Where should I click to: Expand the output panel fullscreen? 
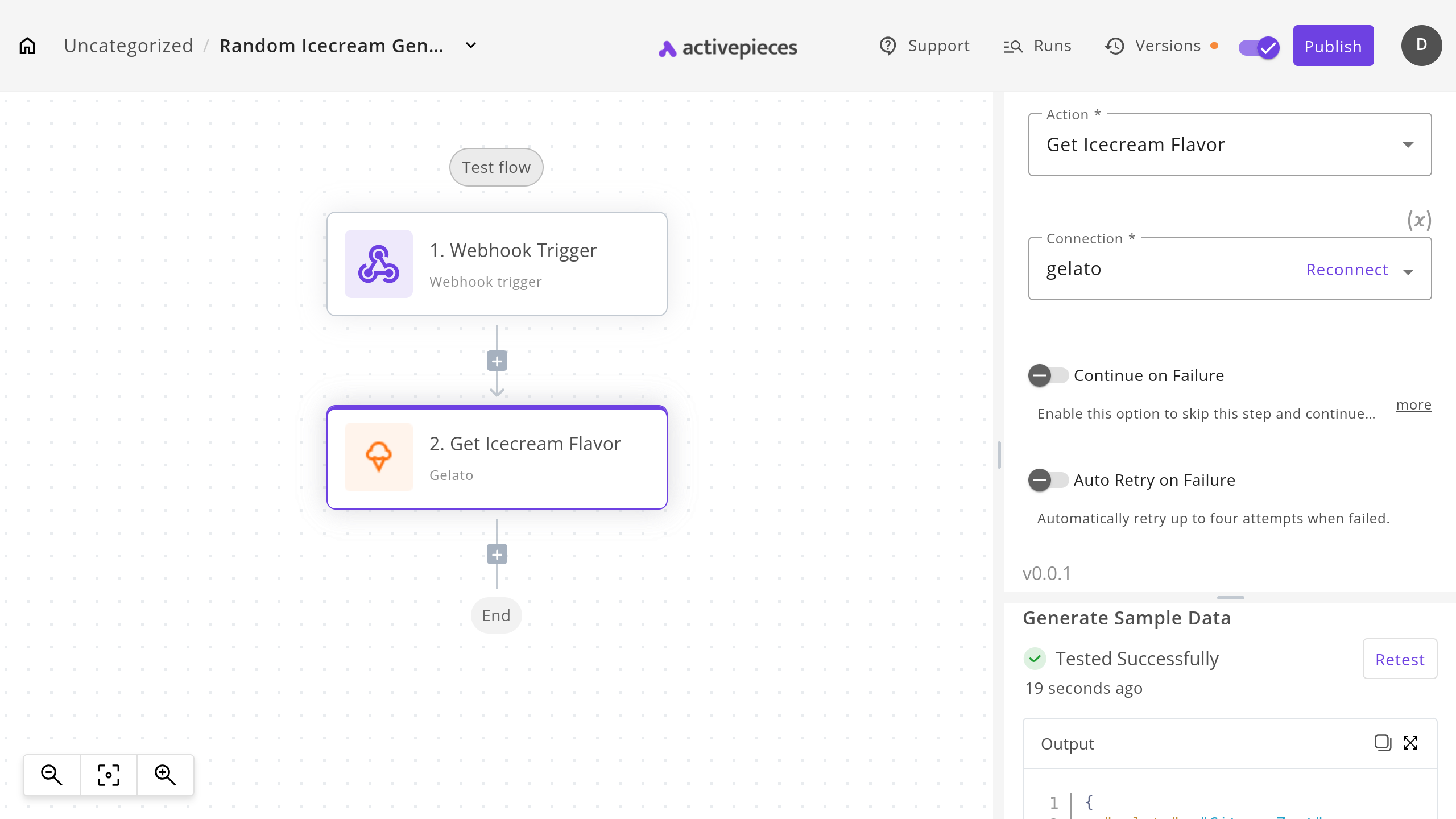coord(1410,743)
